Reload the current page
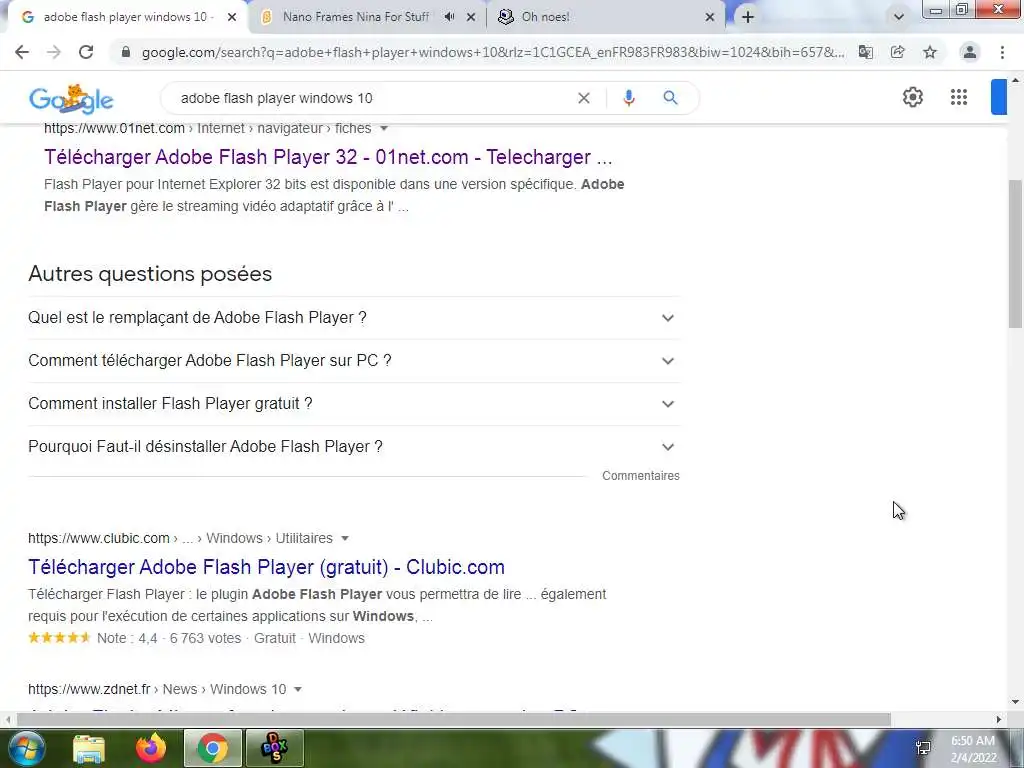This screenshot has height=768, width=1024. pyautogui.click(x=86, y=52)
